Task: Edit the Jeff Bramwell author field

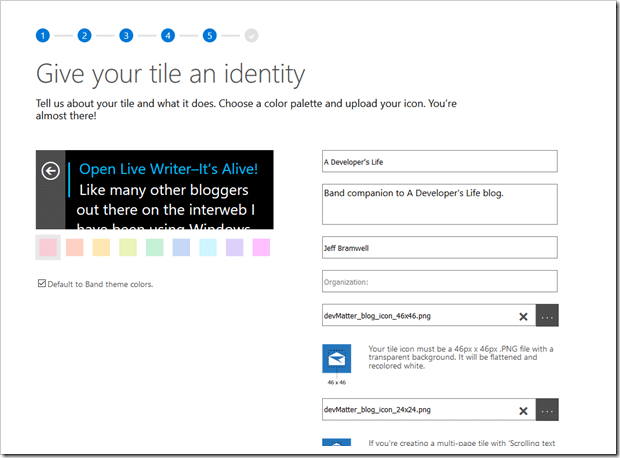Action: (x=439, y=247)
